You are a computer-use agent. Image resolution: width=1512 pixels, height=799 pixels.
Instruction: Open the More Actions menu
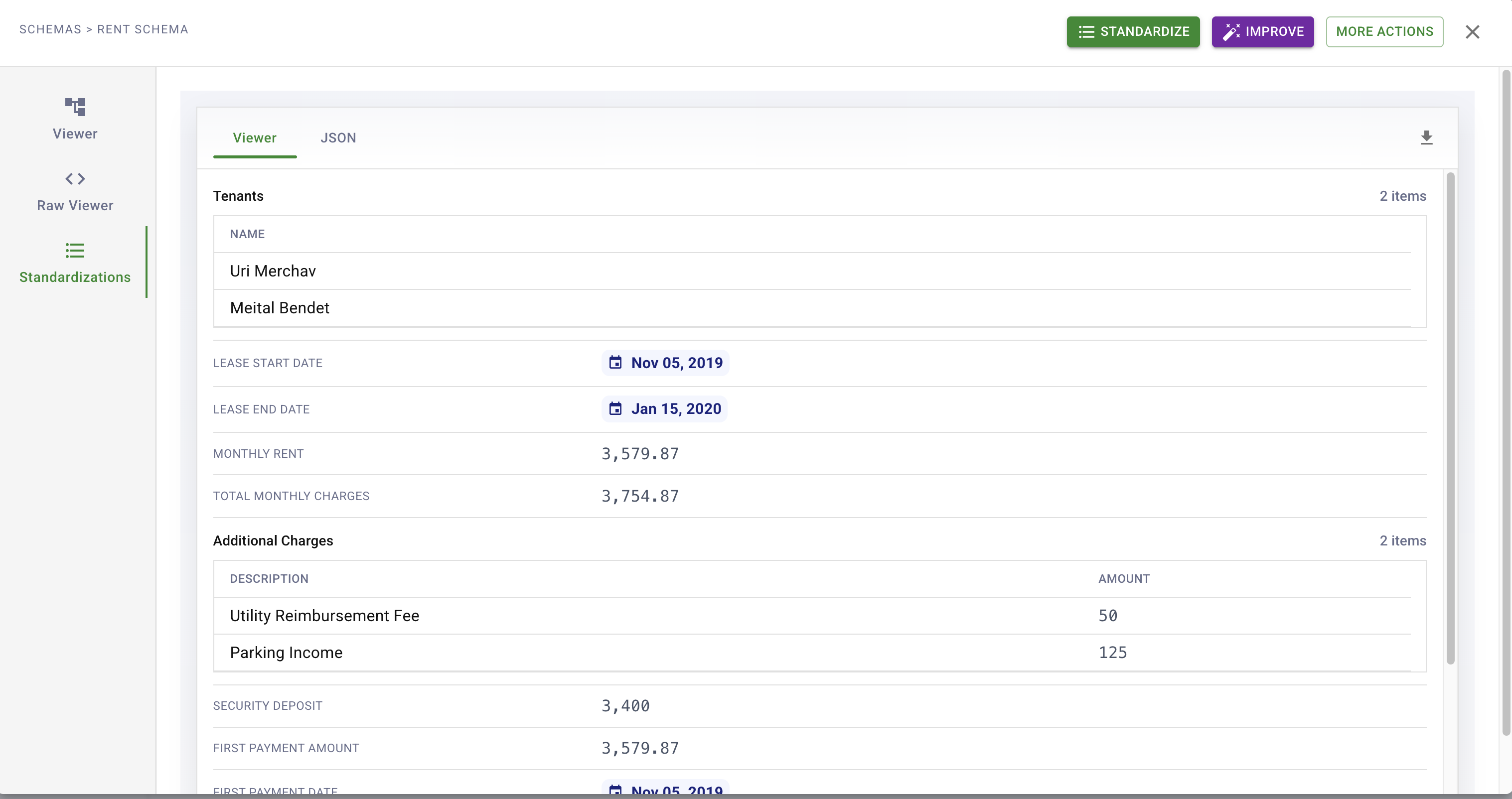pyautogui.click(x=1384, y=32)
